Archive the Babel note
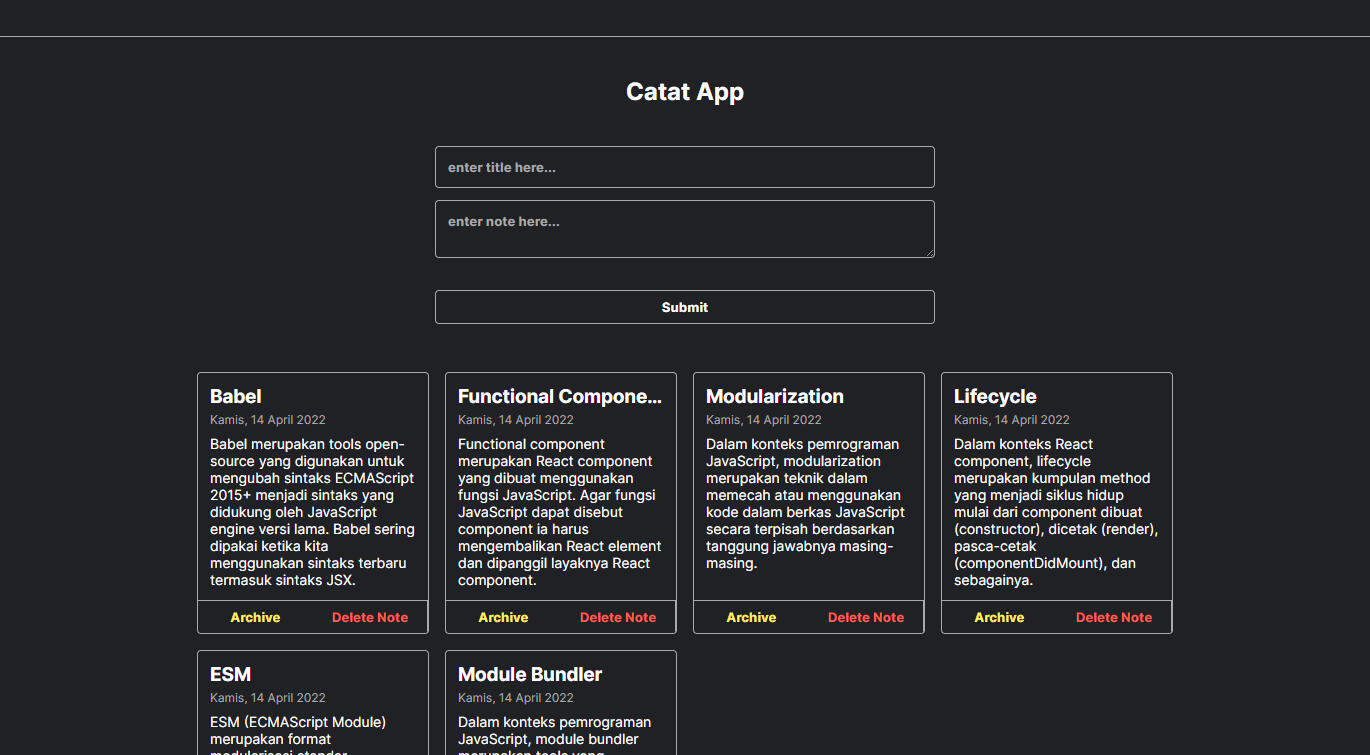This screenshot has height=755, width=1370. pyautogui.click(x=255, y=617)
